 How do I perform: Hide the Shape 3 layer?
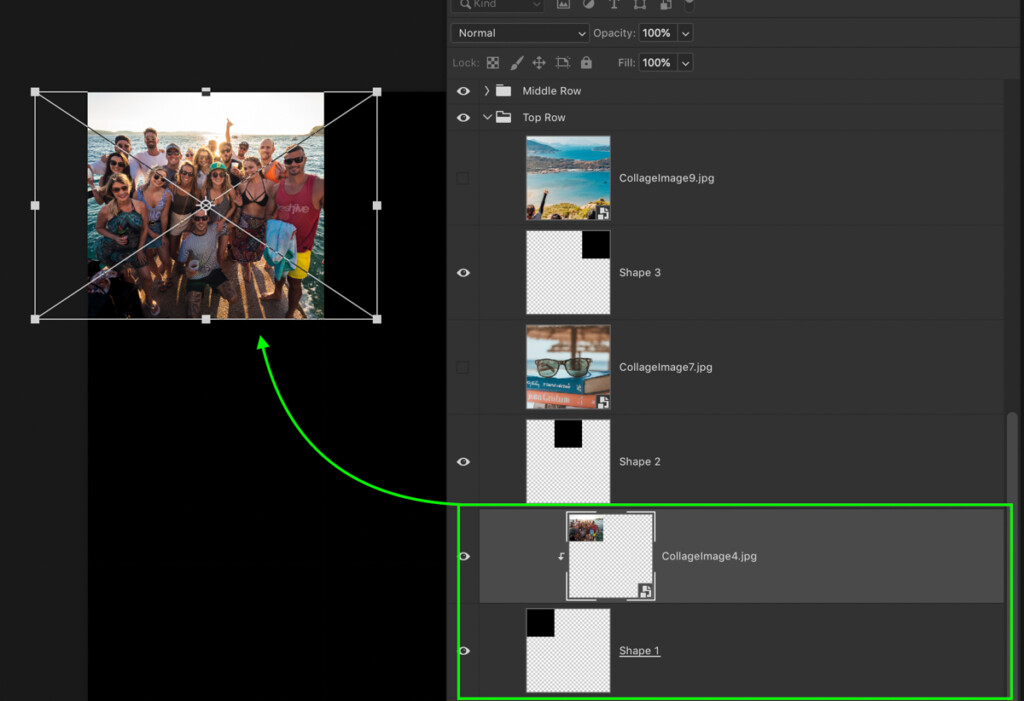click(x=463, y=273)
